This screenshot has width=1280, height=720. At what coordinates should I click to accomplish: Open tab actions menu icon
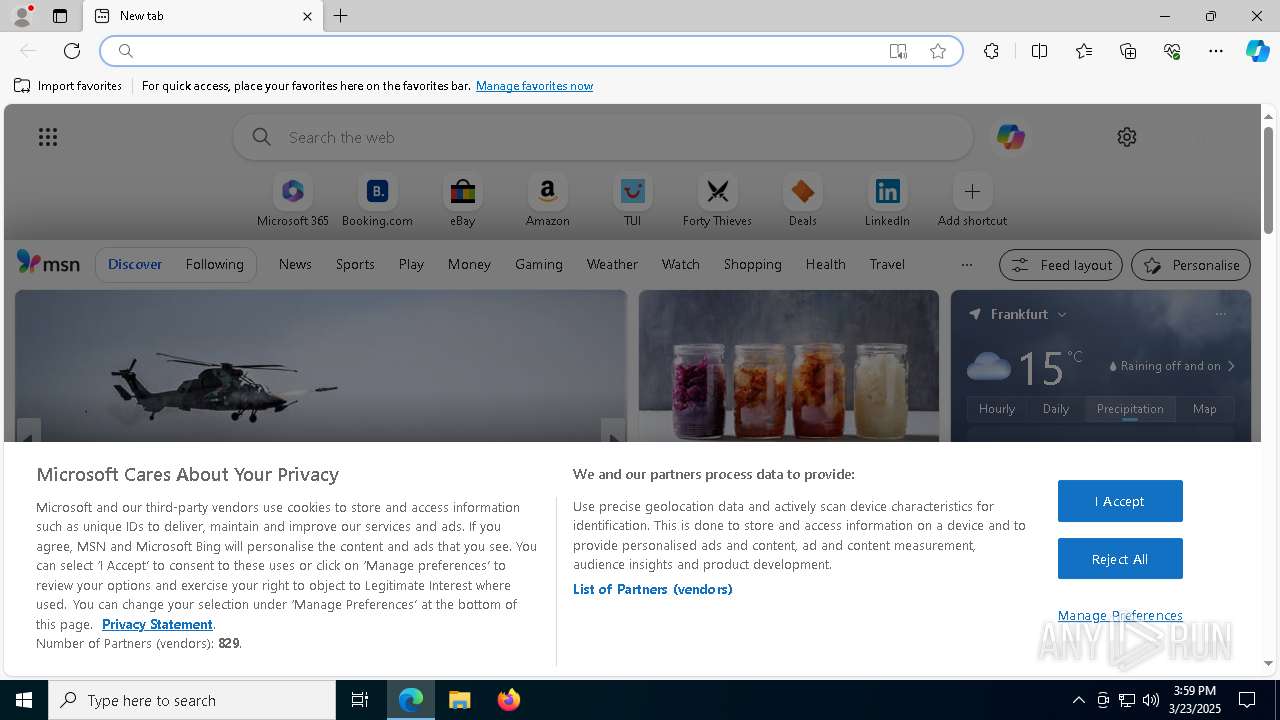pos(60,16)
